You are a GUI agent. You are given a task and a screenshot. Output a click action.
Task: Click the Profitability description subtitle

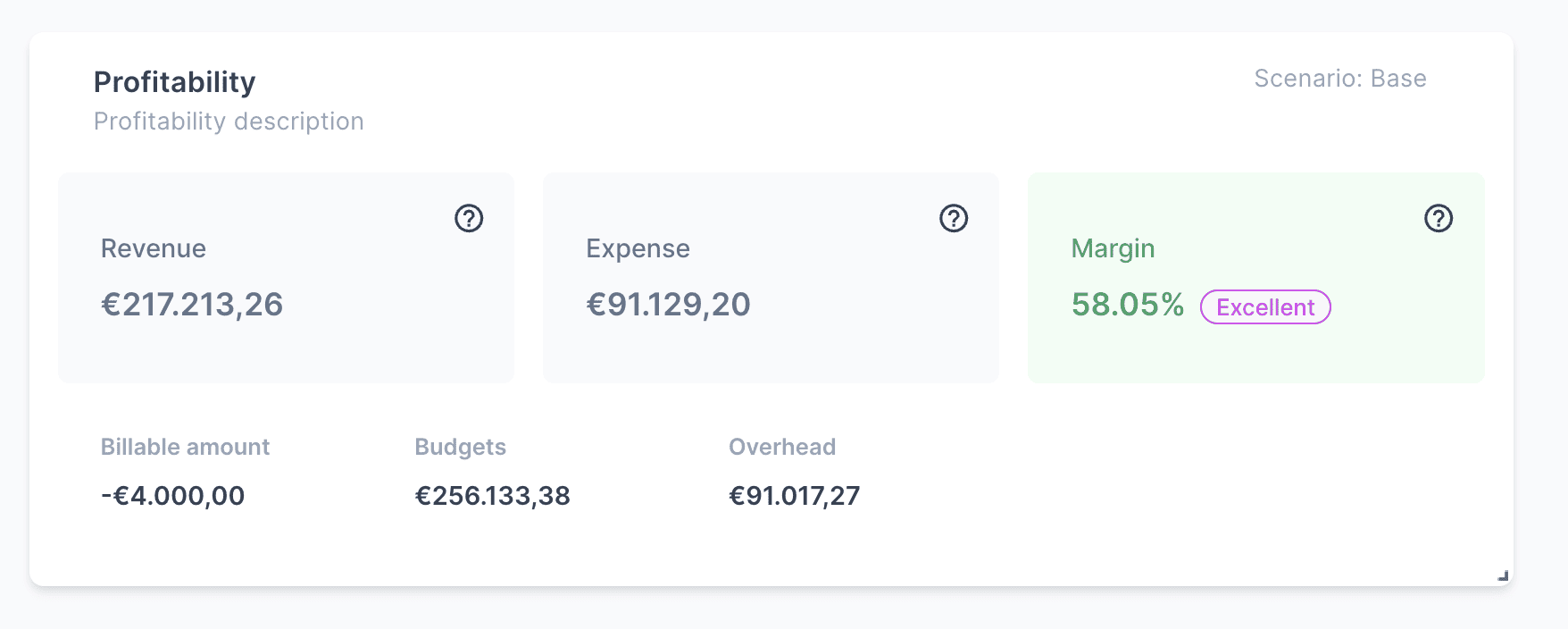coord(229,122)
